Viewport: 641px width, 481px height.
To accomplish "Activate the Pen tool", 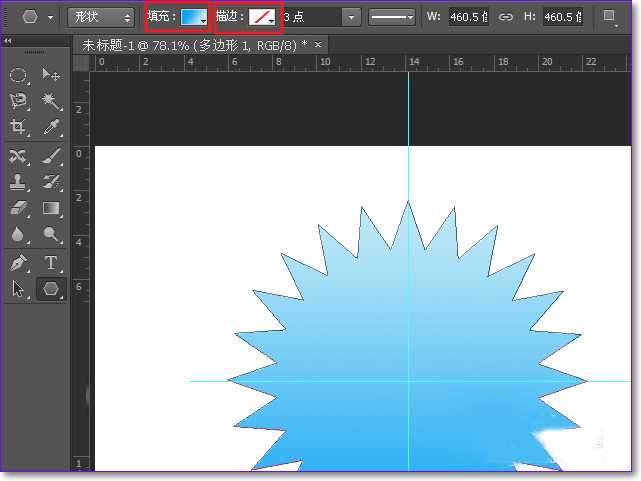I will click(x=18, y=263).
